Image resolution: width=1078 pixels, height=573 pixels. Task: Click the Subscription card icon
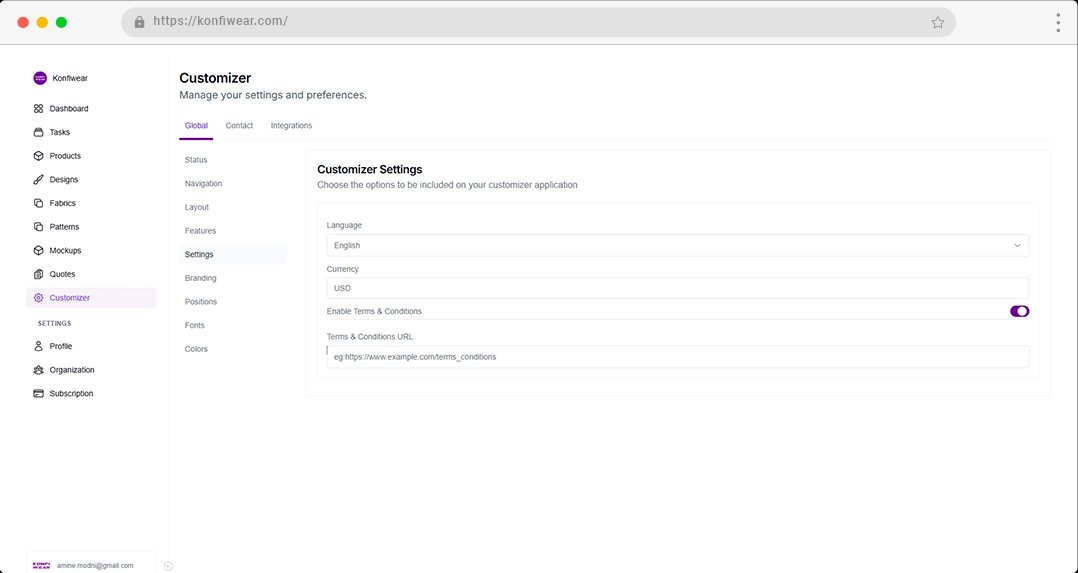pos(38,394)
